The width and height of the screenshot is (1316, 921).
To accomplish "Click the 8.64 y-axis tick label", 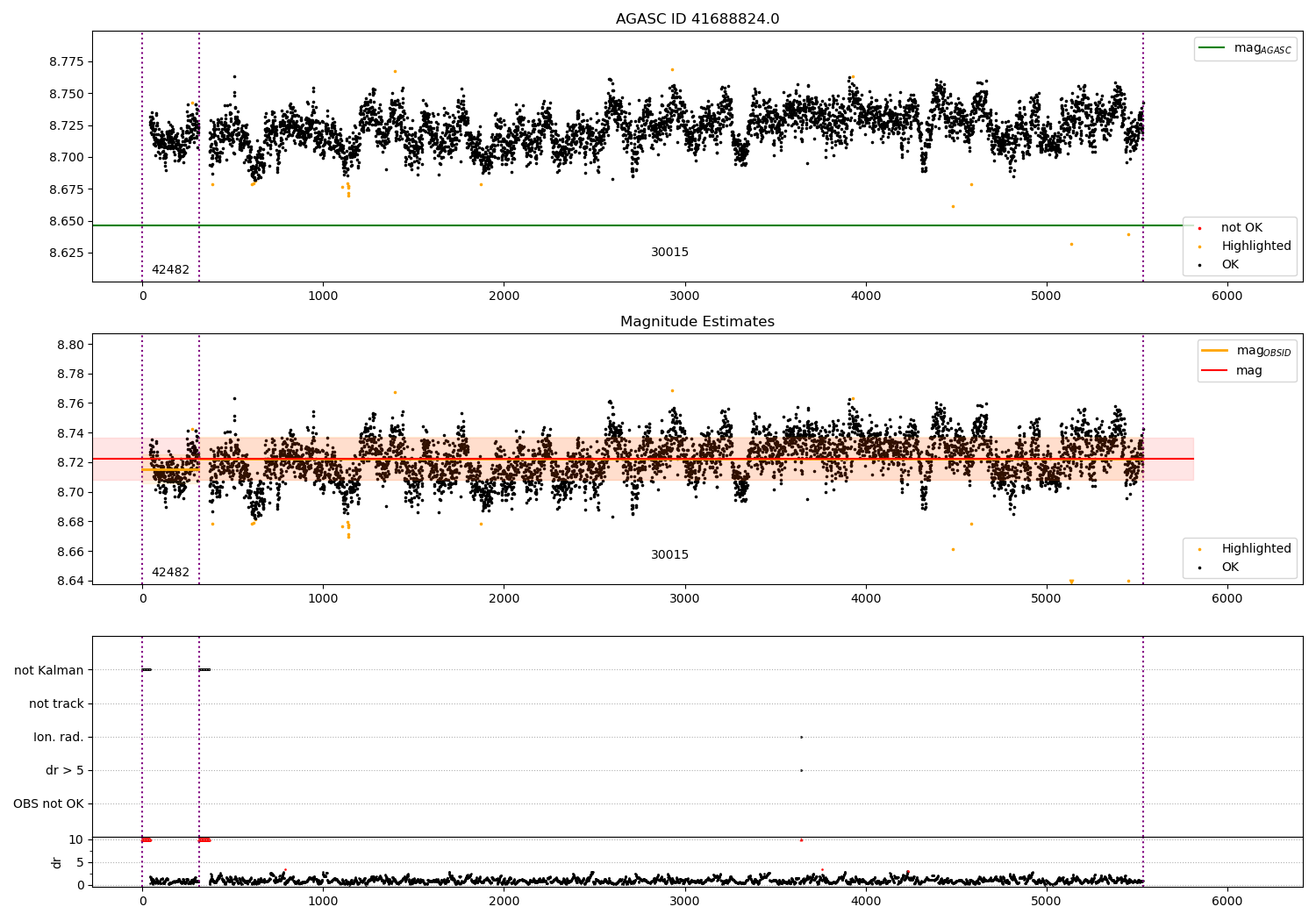I will (70, 581).
